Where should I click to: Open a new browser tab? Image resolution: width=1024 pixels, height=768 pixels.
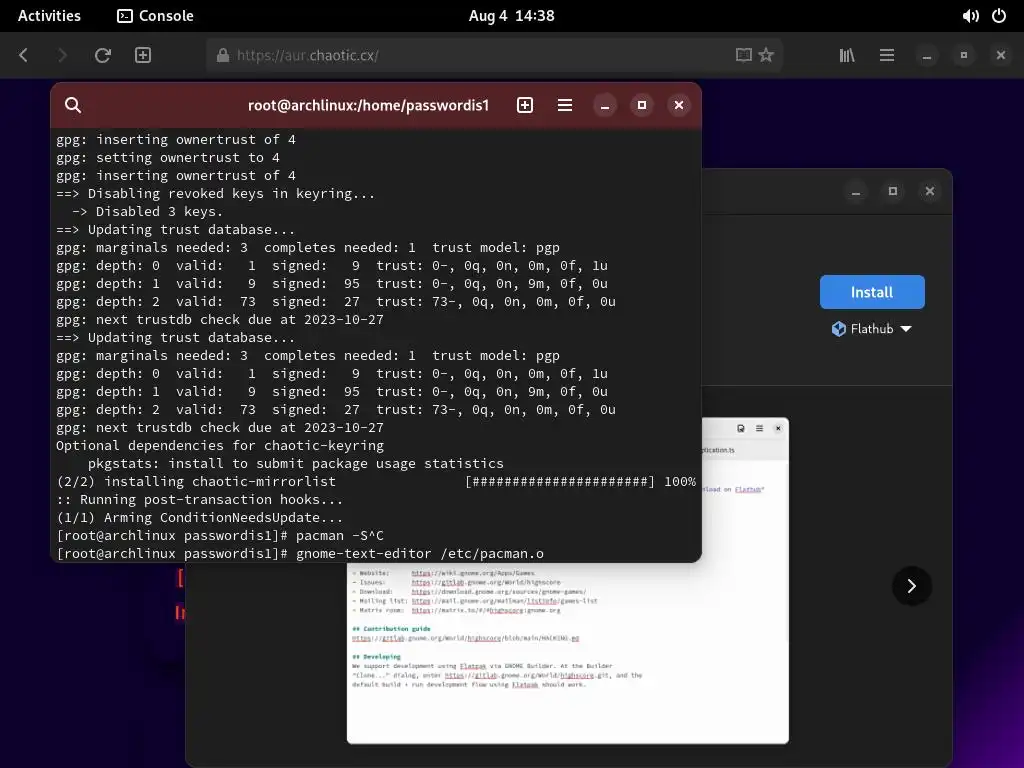tap(143, 55)
